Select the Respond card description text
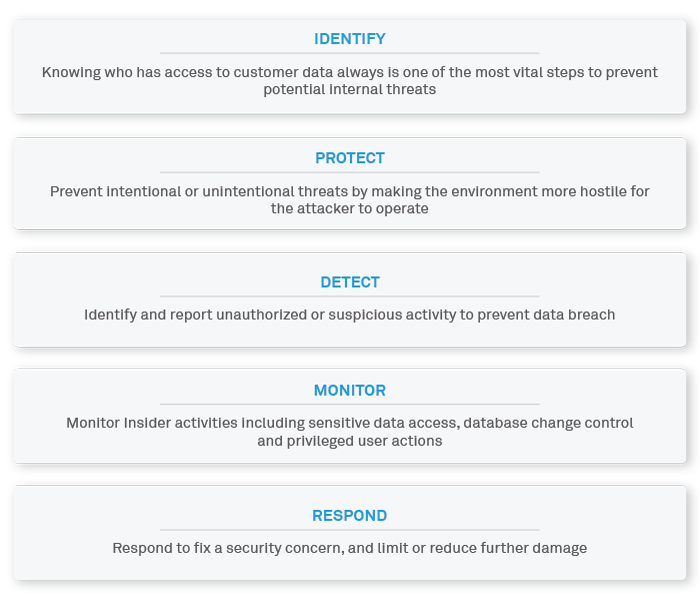Image resolution: width=700 pixels, height=599 pixels. click(349, 548)
